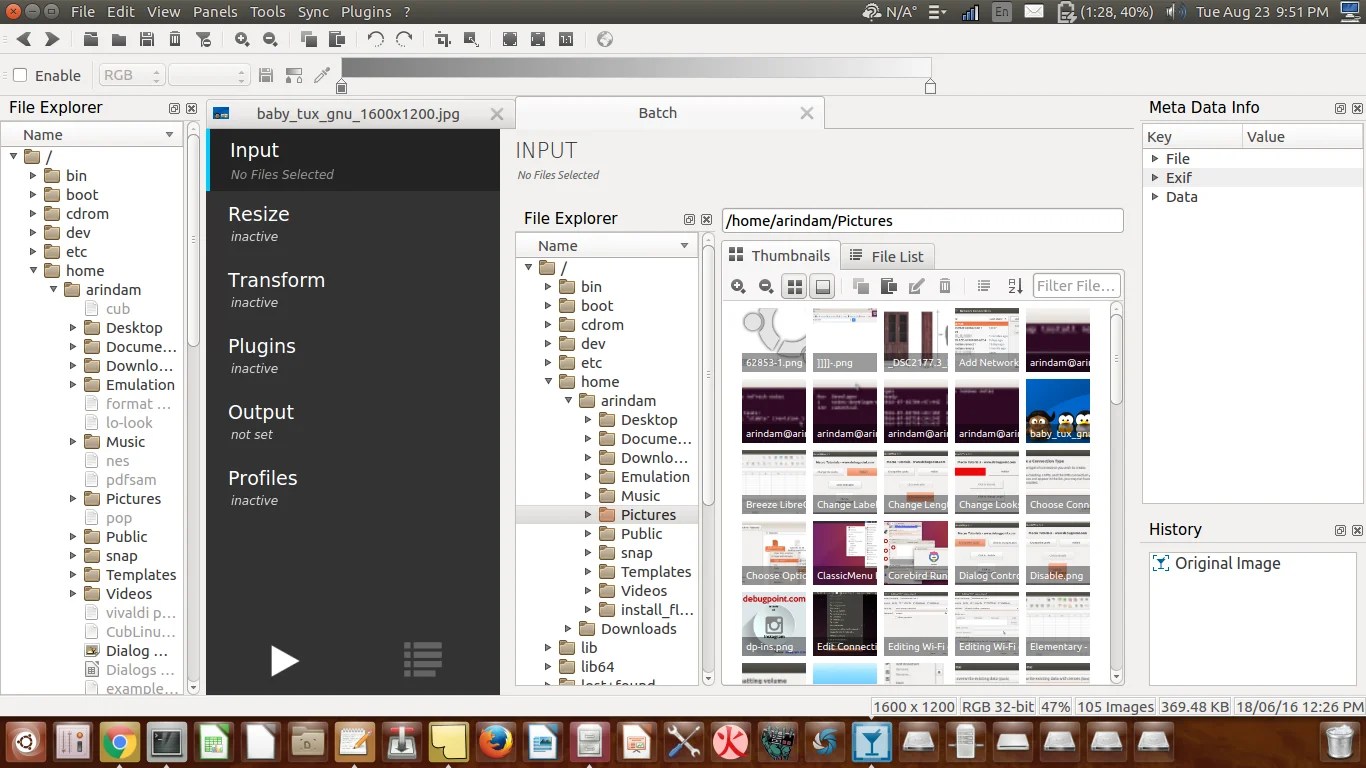Open the zoom in tool on main toolbar
Viewport: 1366px width, 768px height.
(x=240, y=39)
